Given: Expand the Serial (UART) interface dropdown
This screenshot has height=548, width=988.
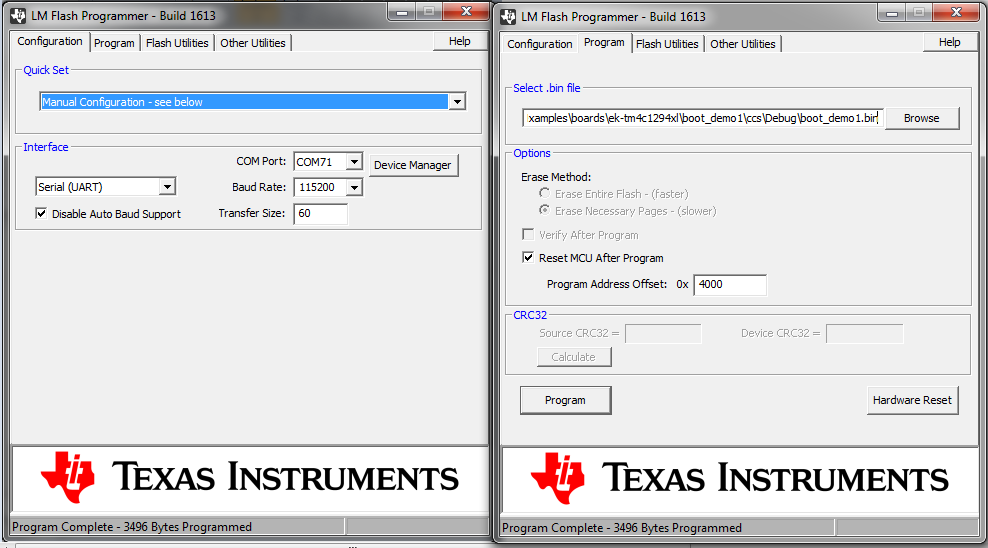Looking at the screenshot, I should pyautogui.click(x=166, y=187).
